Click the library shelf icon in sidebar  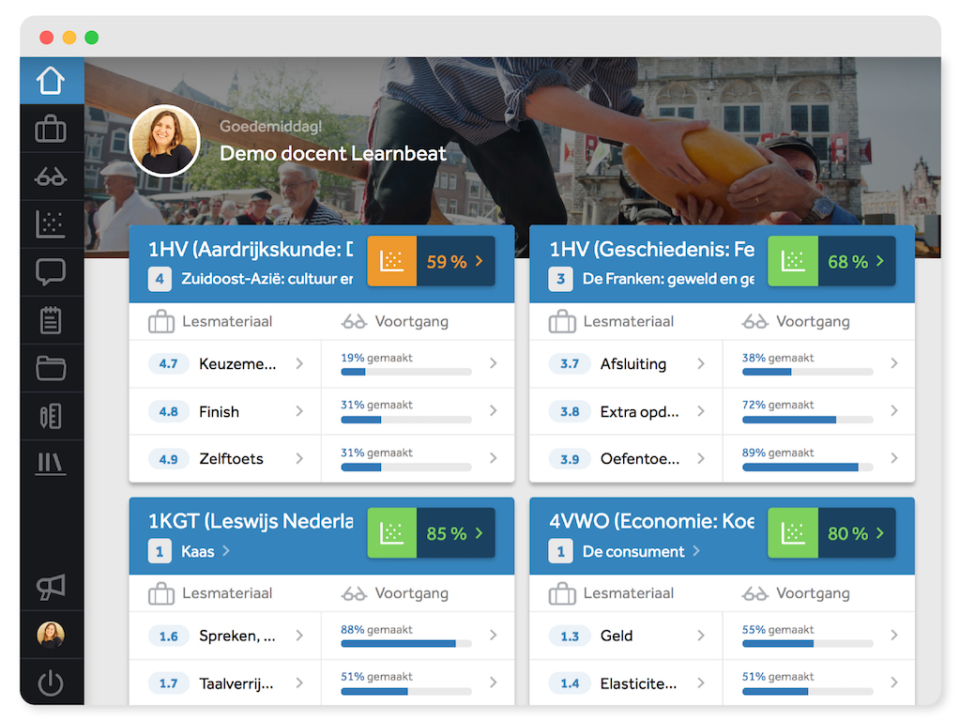pyautogui.click(x=51, y=465)
